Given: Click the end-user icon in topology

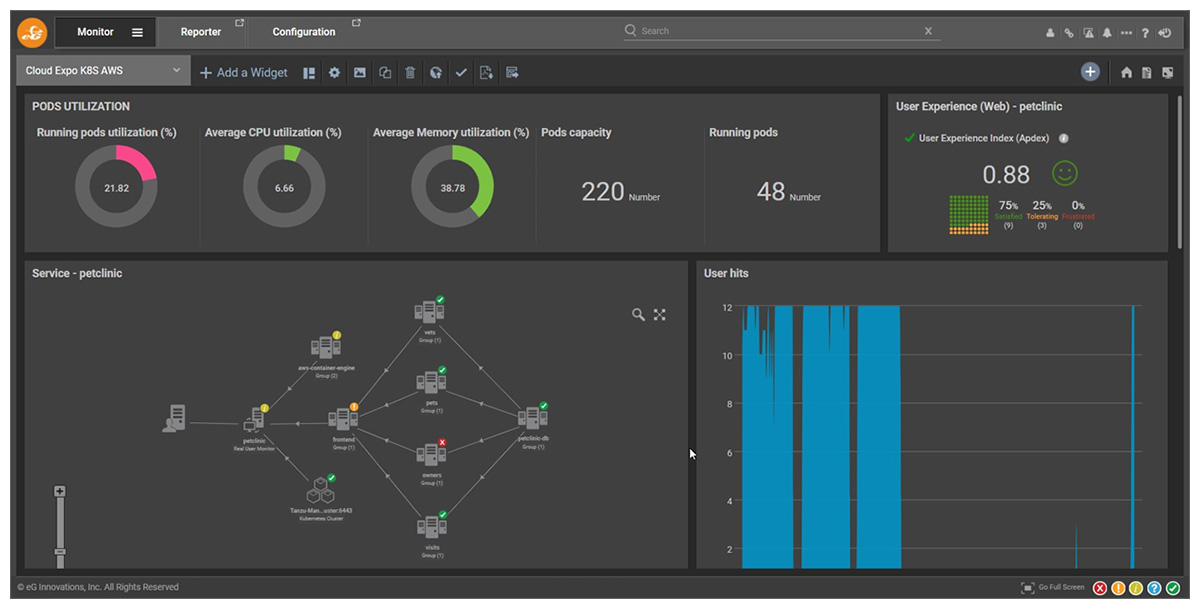Looking at the screenshot, I should (x=174, y=419).
